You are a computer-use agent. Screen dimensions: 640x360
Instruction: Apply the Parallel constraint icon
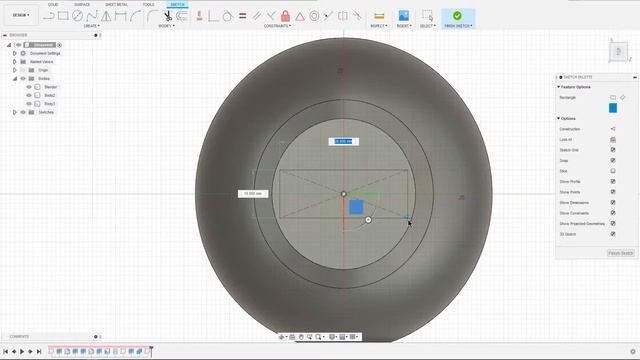pyautogui.click(x=257, y=16)
